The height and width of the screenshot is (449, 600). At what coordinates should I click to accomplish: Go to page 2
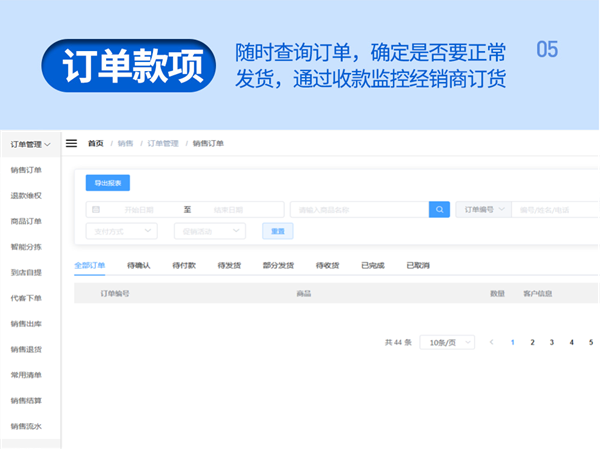(x=532, y=342)
